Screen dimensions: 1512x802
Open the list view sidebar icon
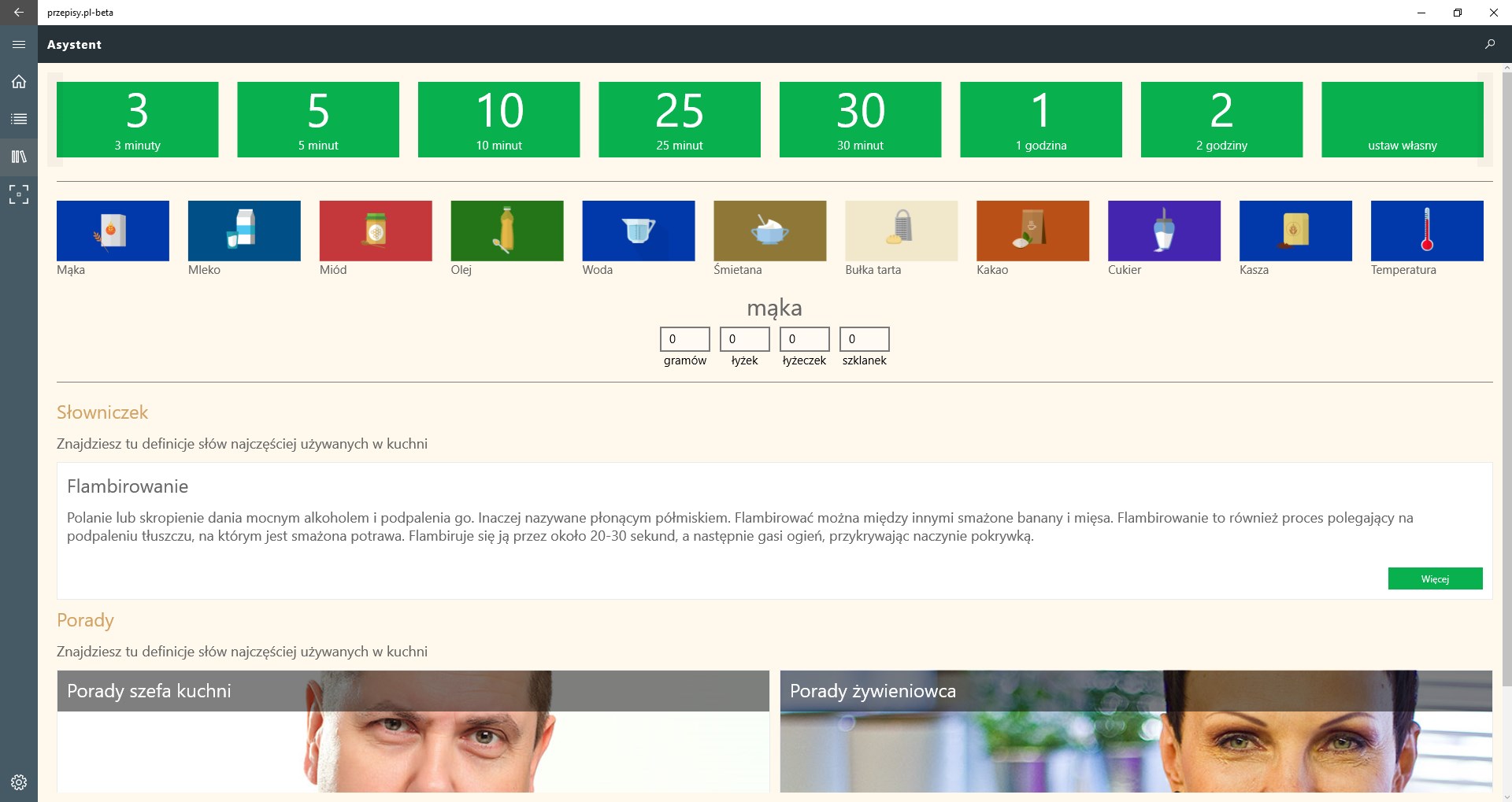[19, 119]
